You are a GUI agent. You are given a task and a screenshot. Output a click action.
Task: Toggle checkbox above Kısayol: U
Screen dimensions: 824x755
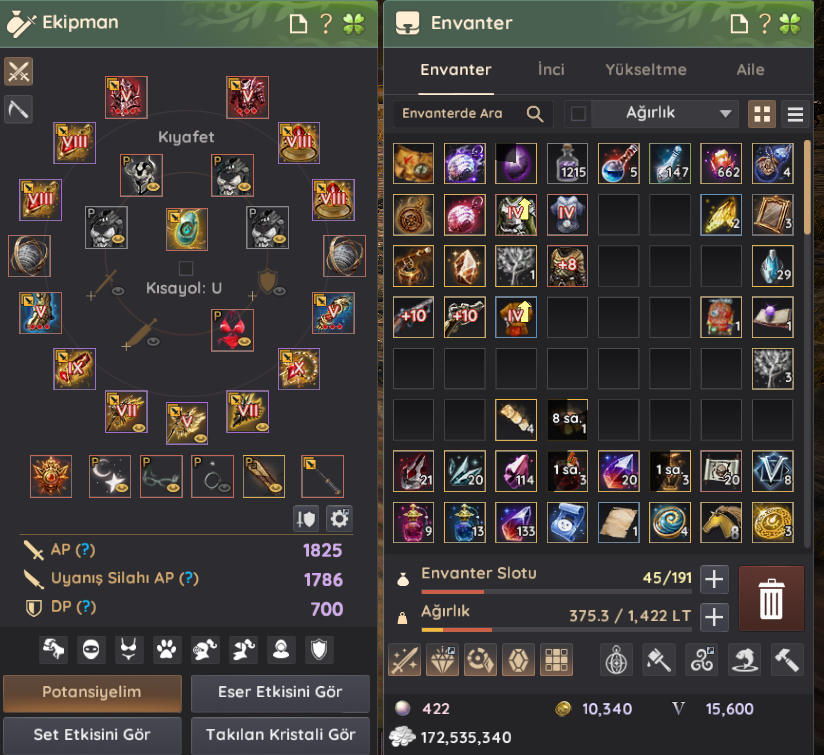pyautogui.click(x=186, y=268)
